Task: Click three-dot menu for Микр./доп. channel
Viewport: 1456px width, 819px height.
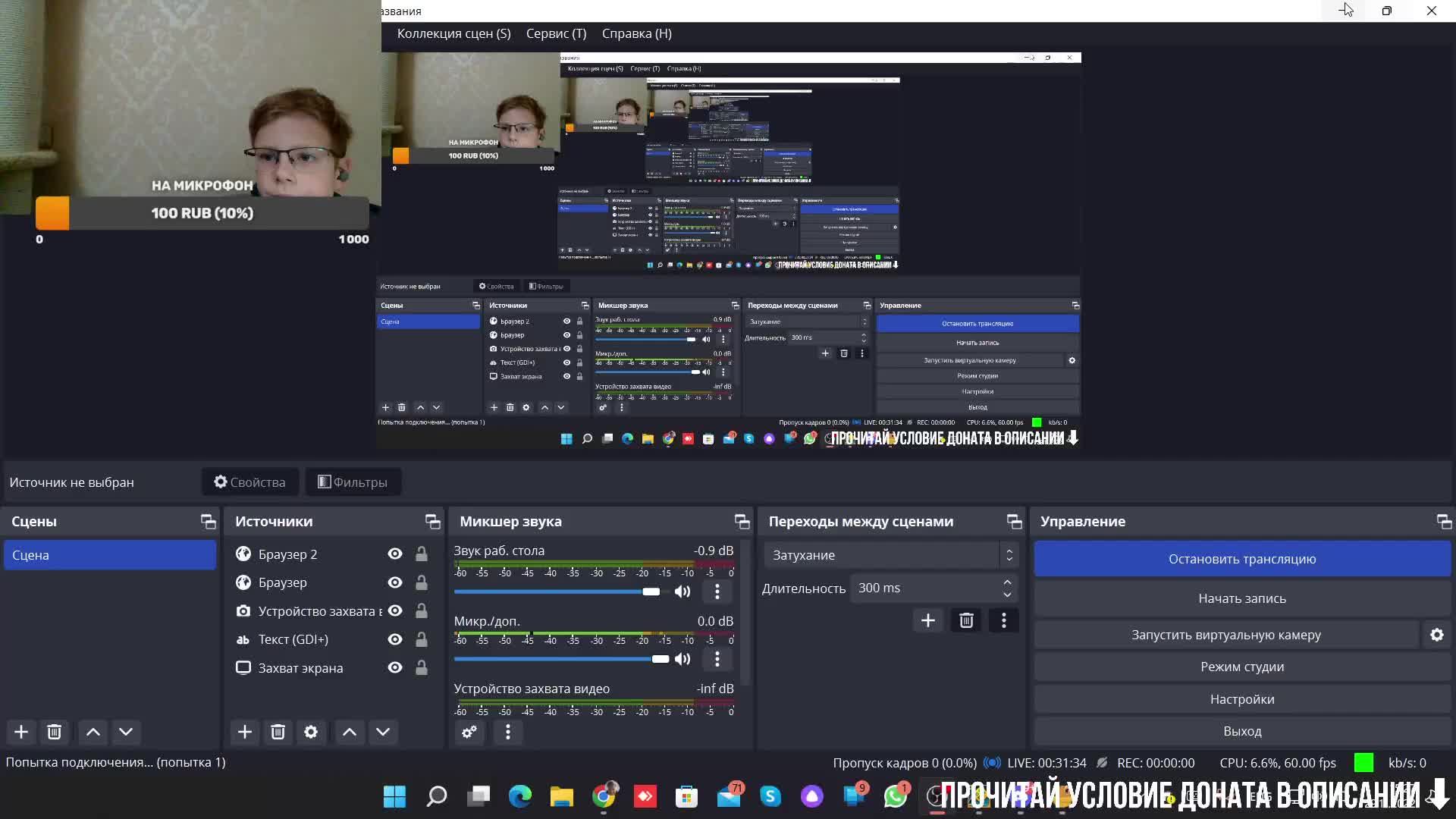Action: coord(717,659)
